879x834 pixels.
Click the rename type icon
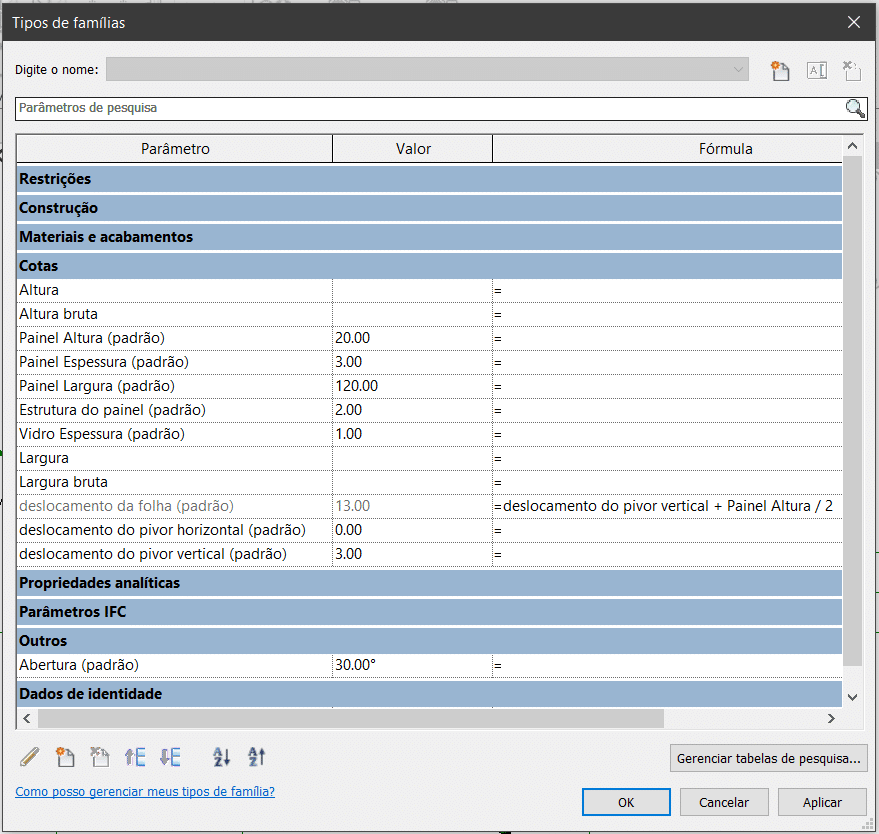click(x=817, y=71)
